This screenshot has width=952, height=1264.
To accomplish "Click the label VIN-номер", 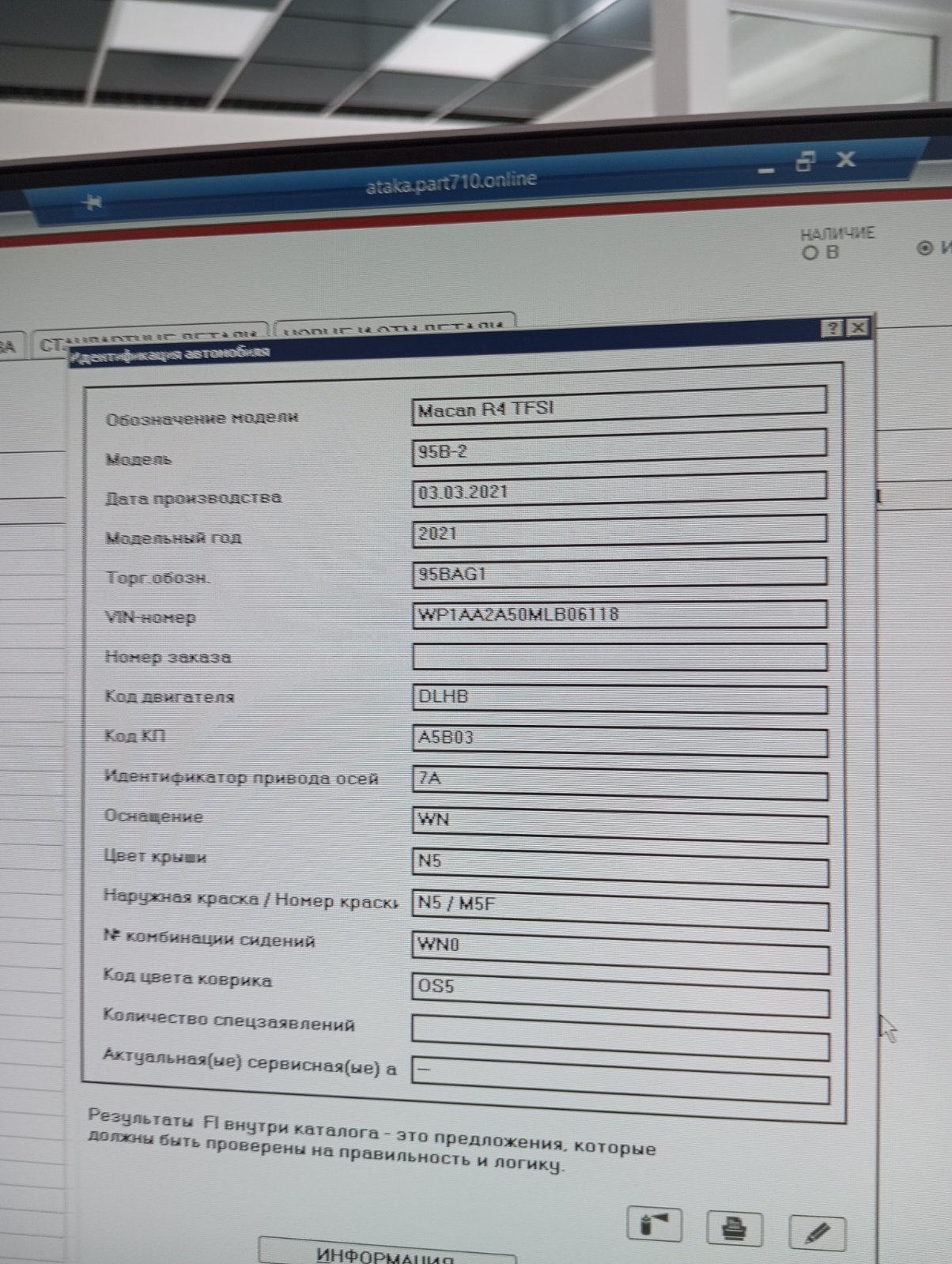I will pos(150,617).
